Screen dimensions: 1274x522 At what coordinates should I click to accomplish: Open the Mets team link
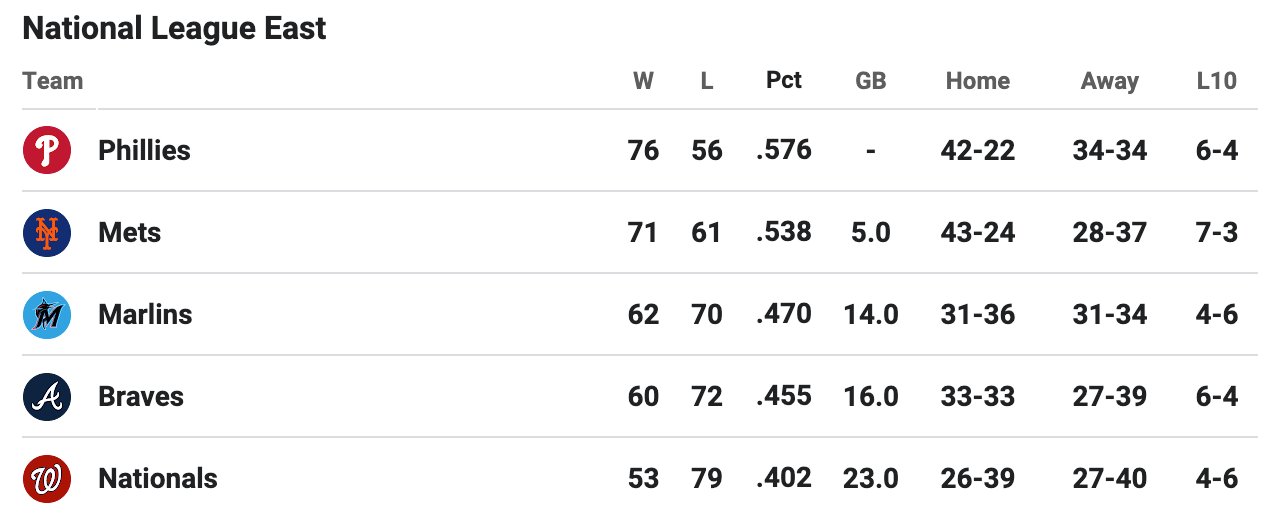tap(129, 233)
